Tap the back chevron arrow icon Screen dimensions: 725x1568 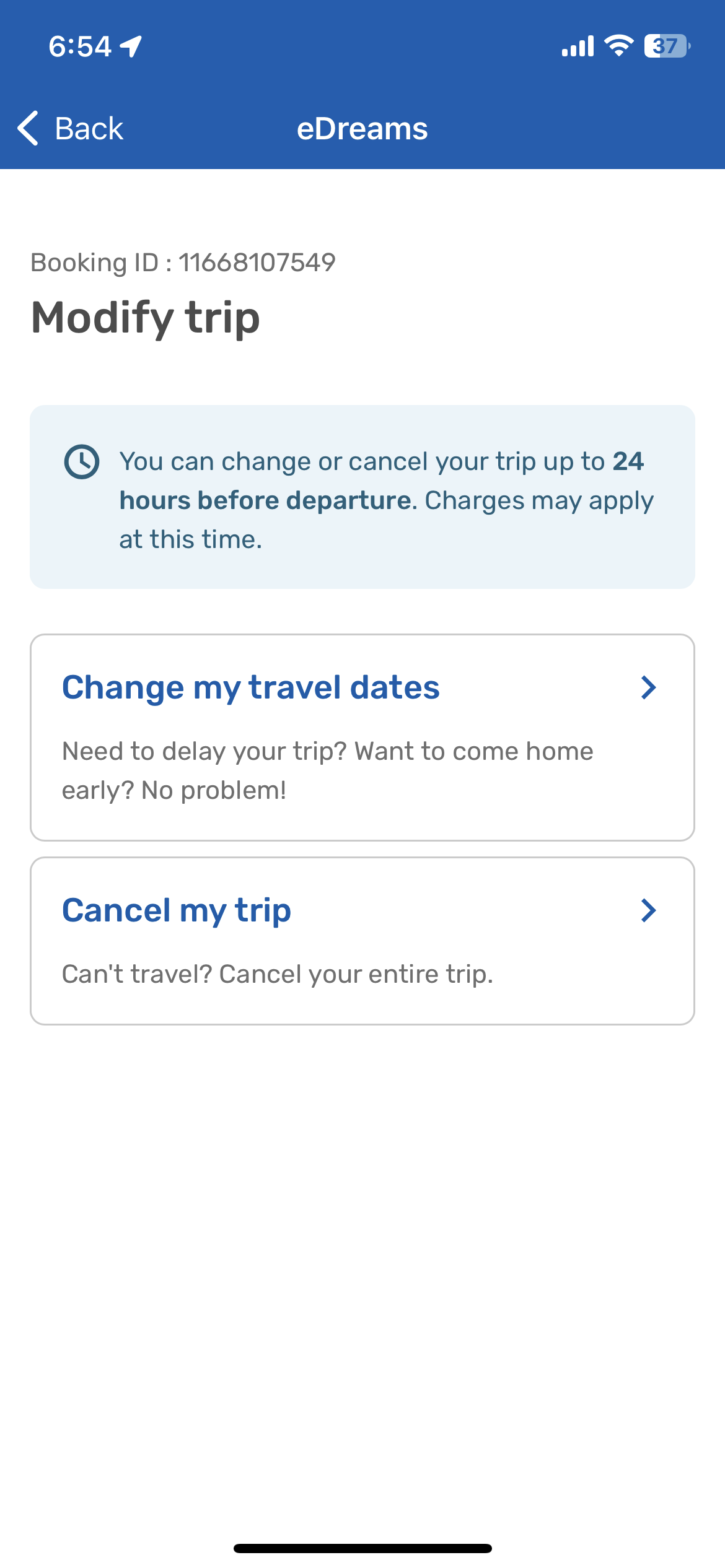tap(29, 128)
